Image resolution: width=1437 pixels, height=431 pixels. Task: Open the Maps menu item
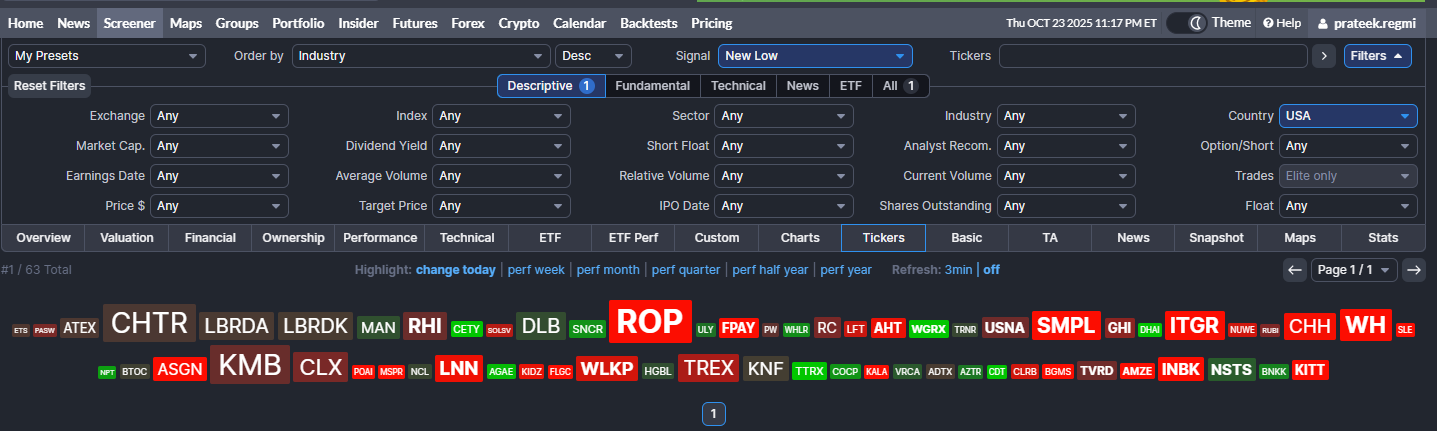pos(186,23)
